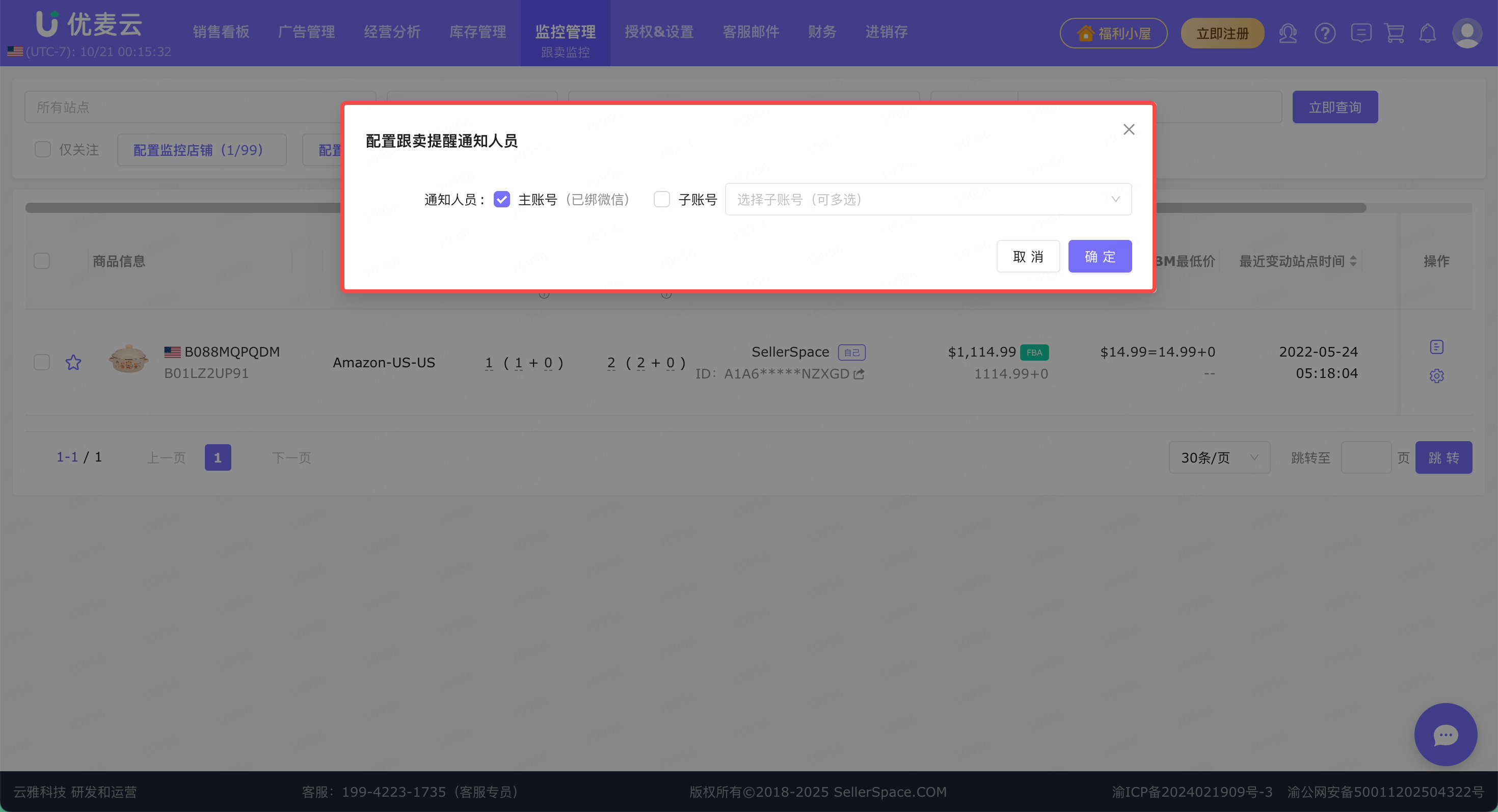Open the floating chat bubble button
1498x812 pixels.
(1445, 735)
